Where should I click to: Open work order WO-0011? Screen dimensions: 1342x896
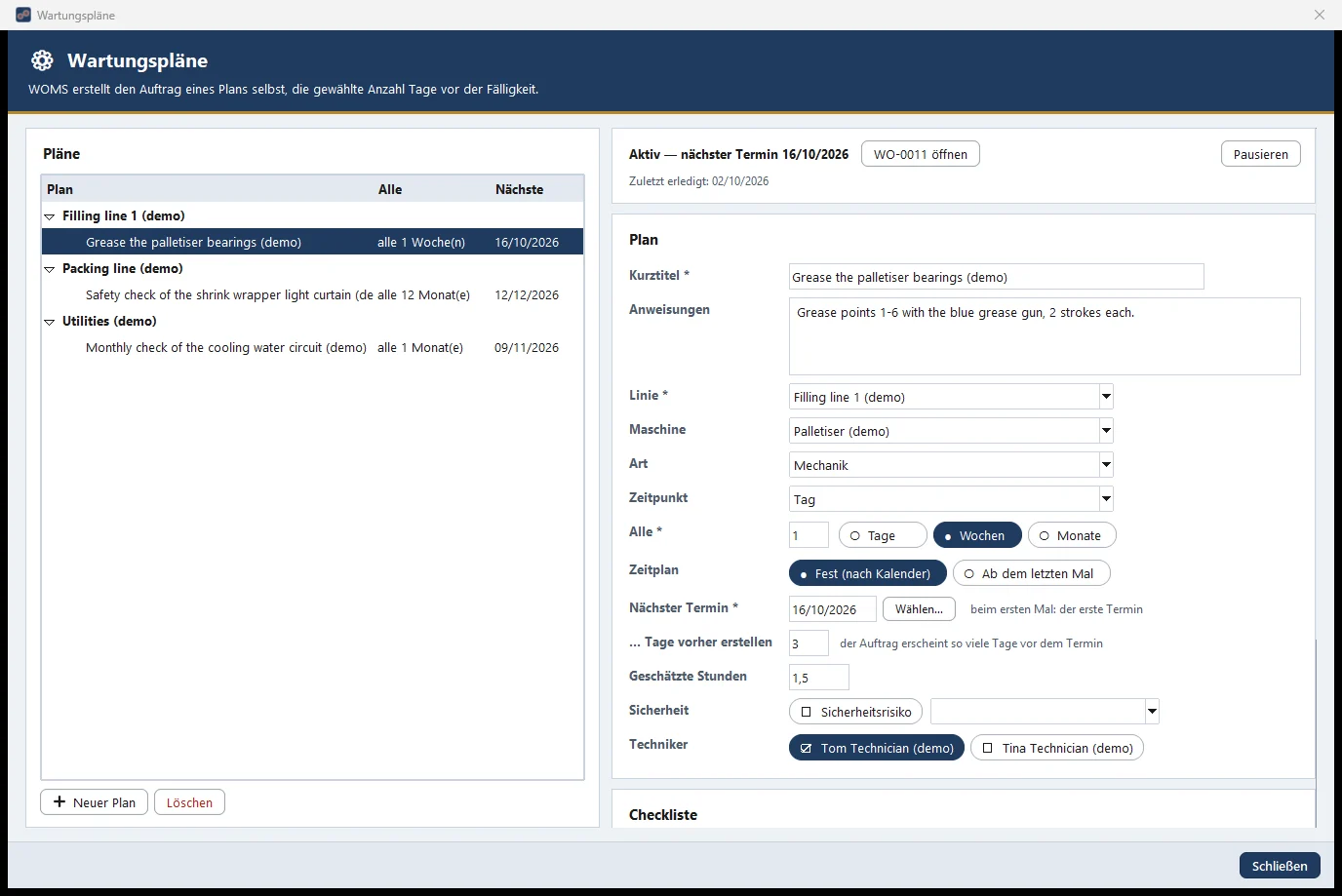(921, 154)
